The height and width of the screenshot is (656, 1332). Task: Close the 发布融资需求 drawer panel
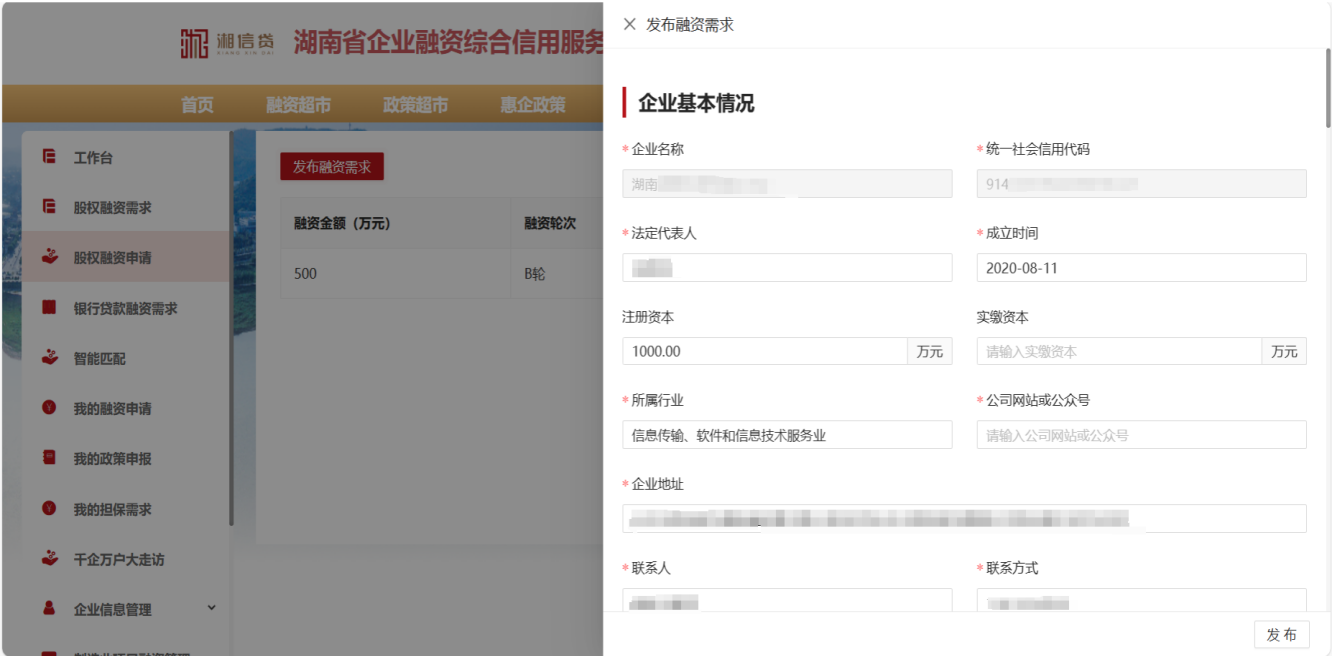pyautogui.click(x=629, y=24)
